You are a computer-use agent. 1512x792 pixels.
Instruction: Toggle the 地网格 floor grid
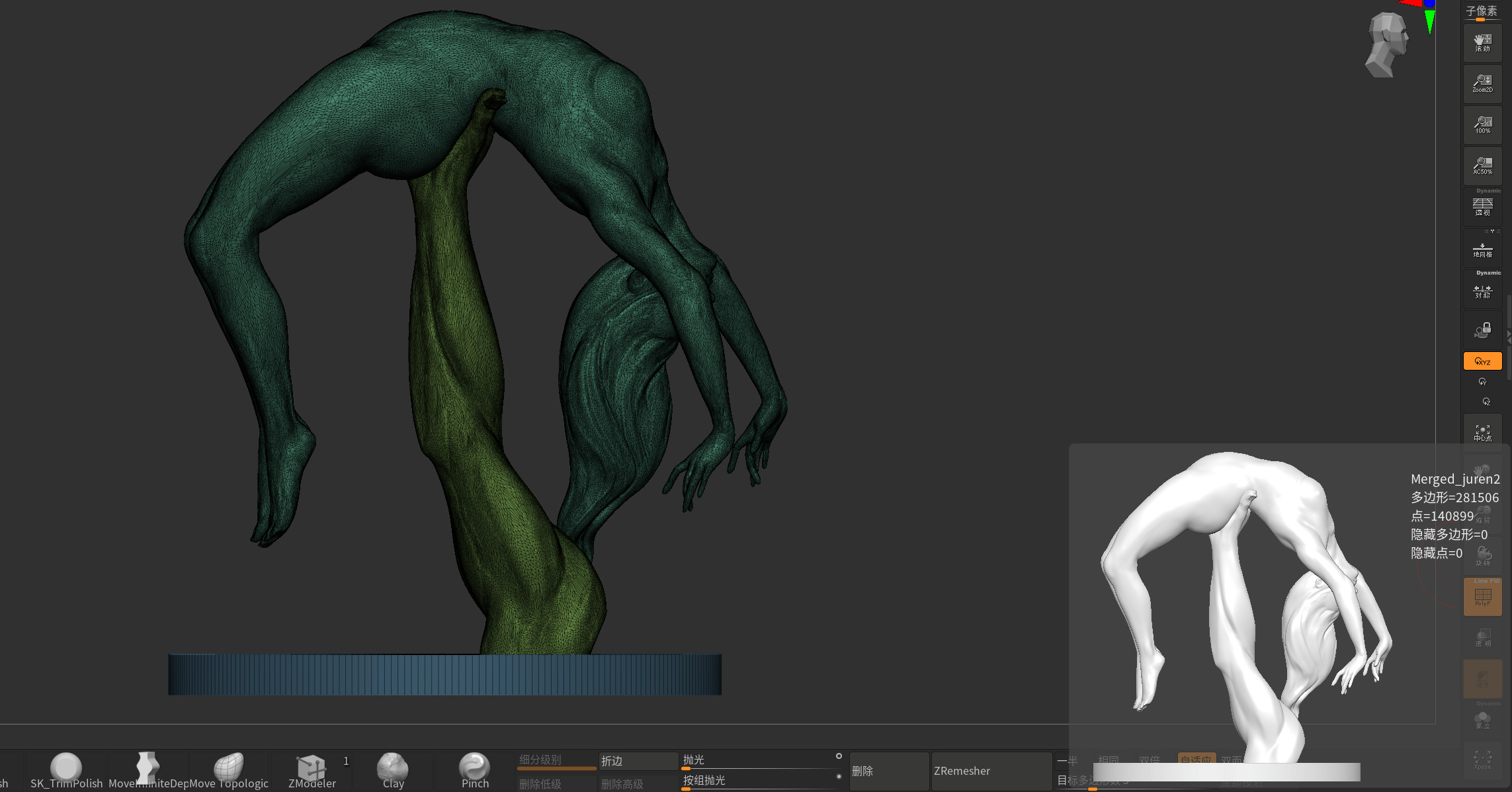point(1482,248)
